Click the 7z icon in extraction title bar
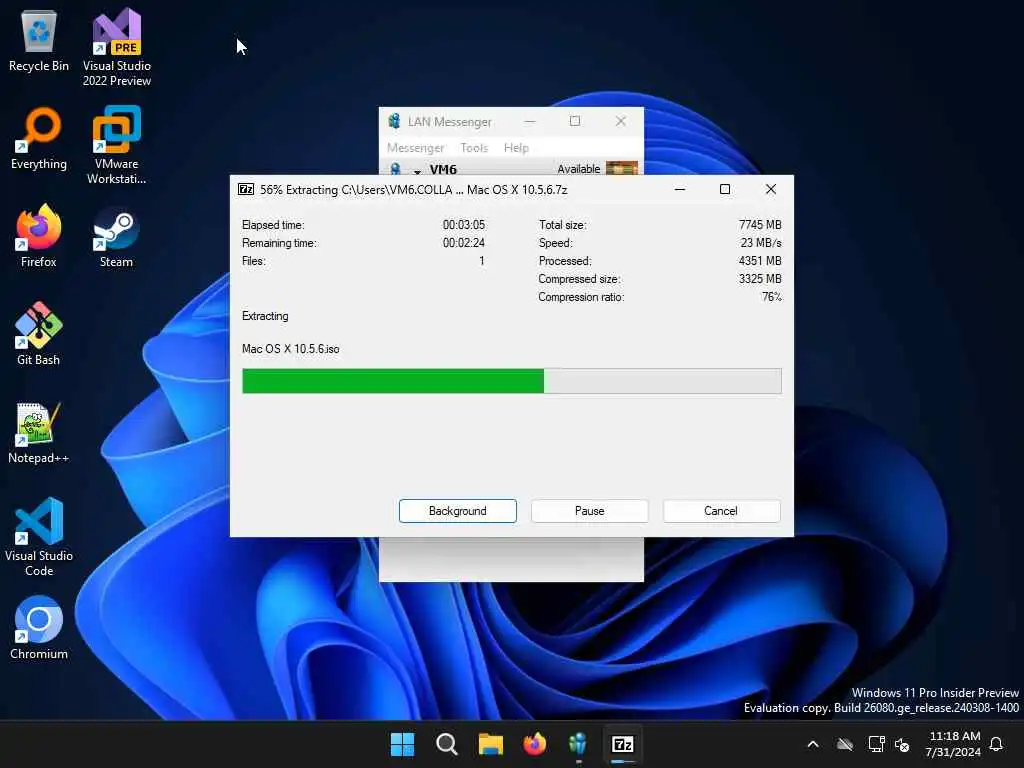This screenshot has width=1024, height=768. 246,189
